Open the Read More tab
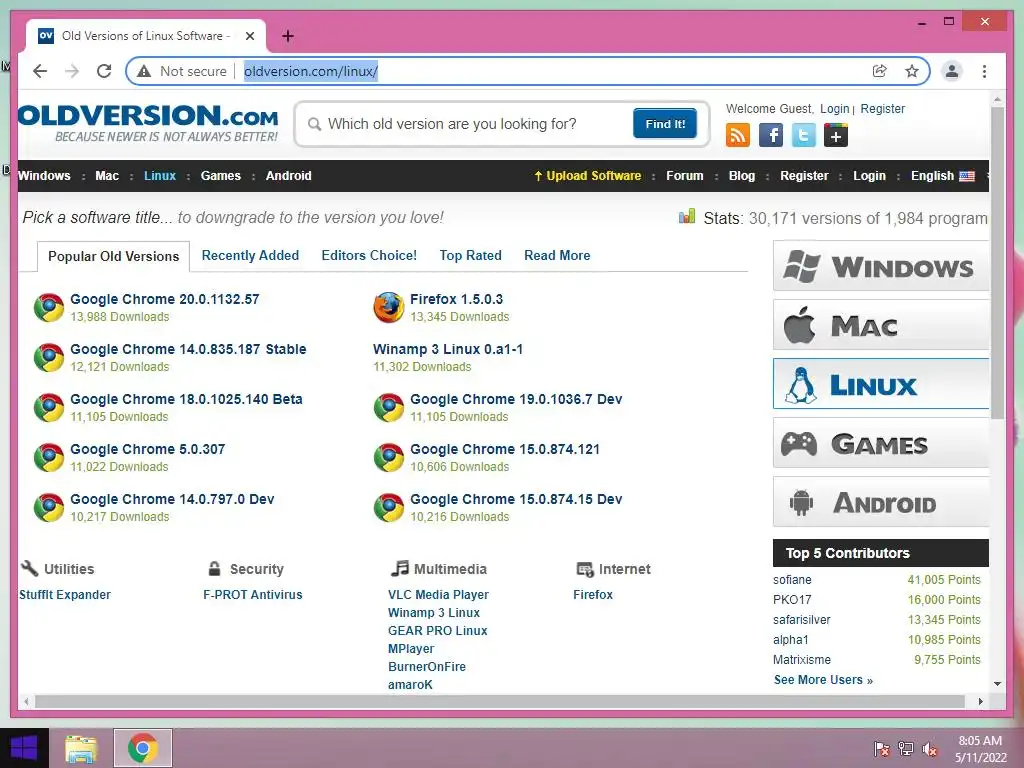 [557, 255]
